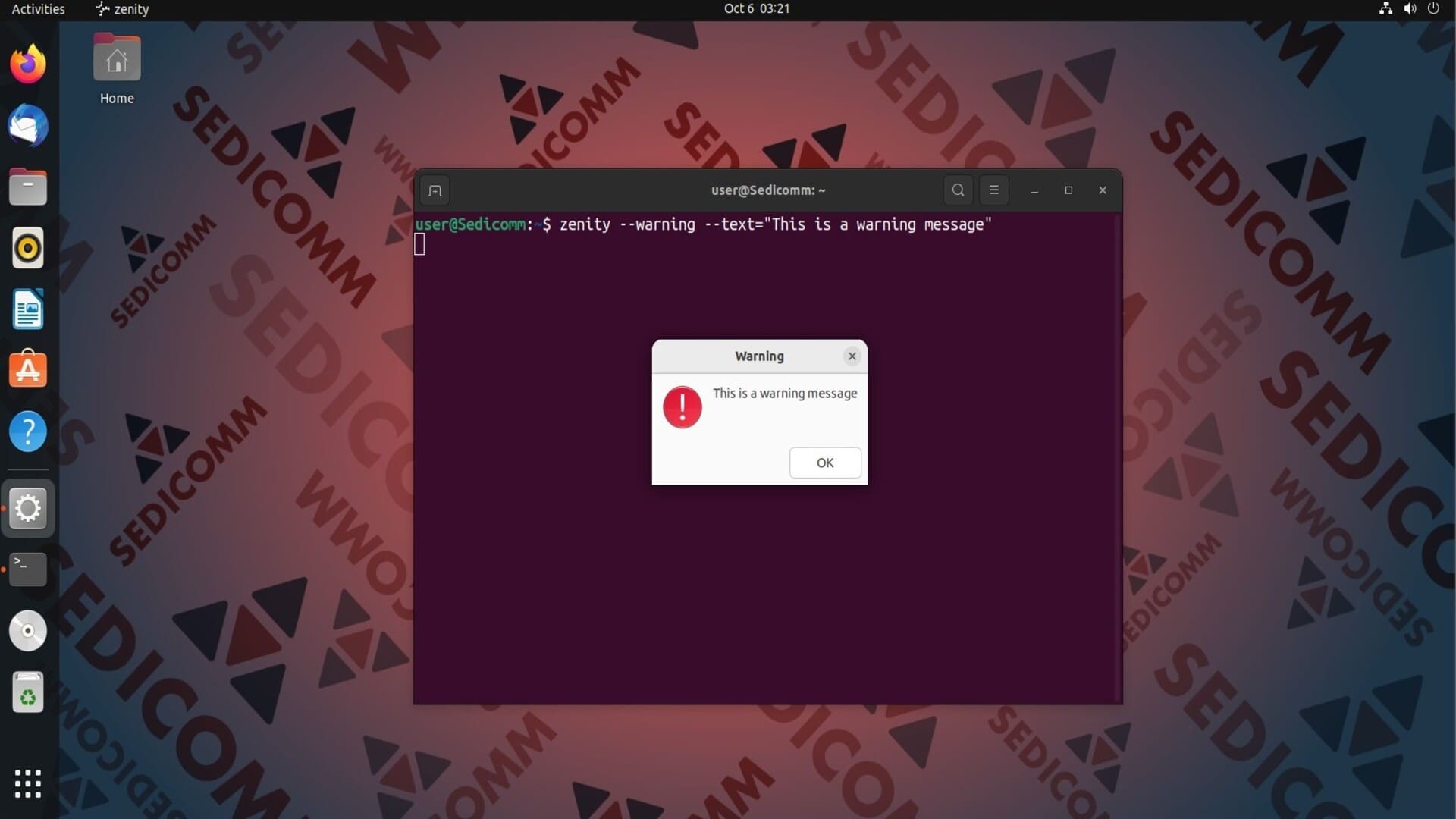Screen dimensions: 1456x819
Task: Click Activities in top bar
Action: 38,9
